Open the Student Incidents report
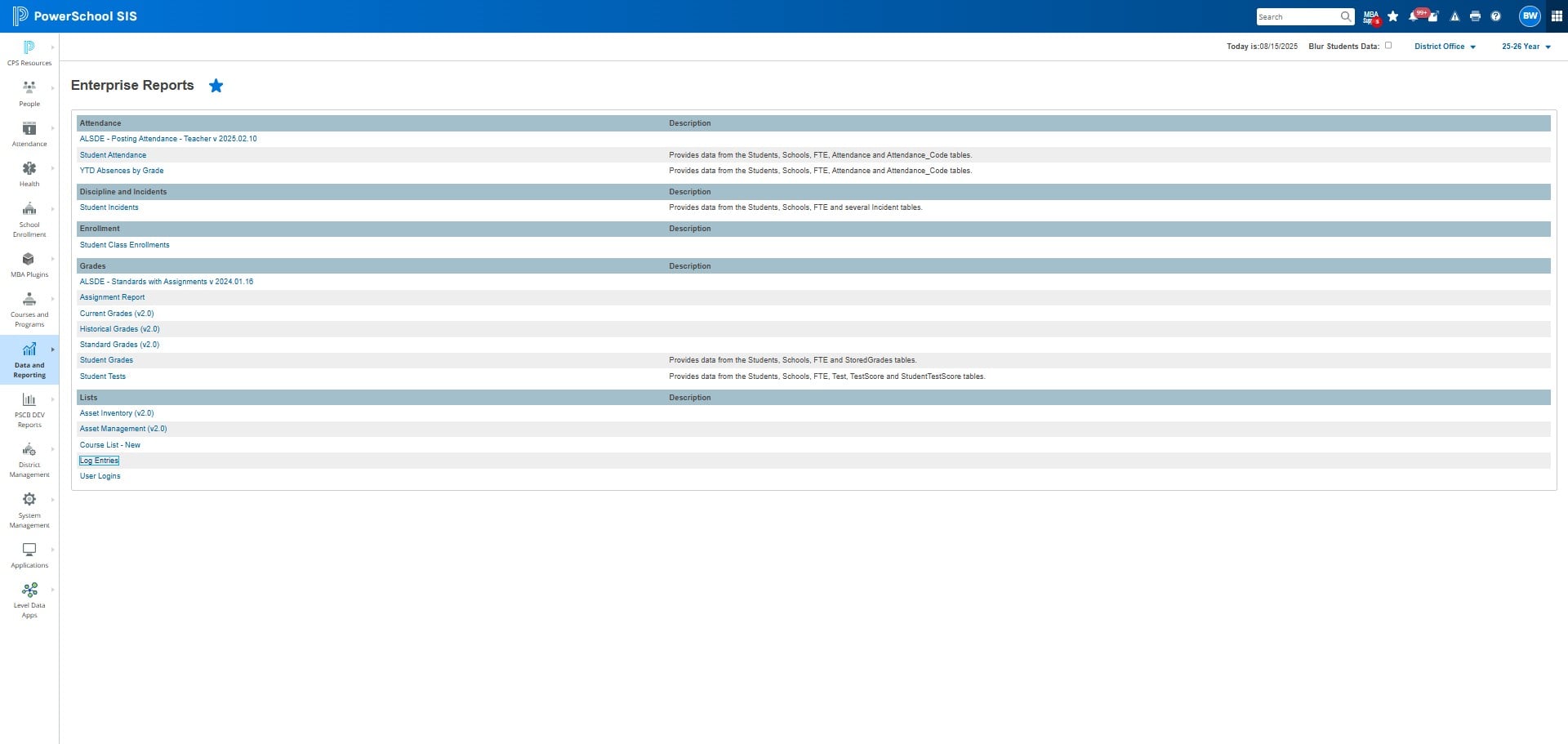1568x744 pixels. (109, 207)
